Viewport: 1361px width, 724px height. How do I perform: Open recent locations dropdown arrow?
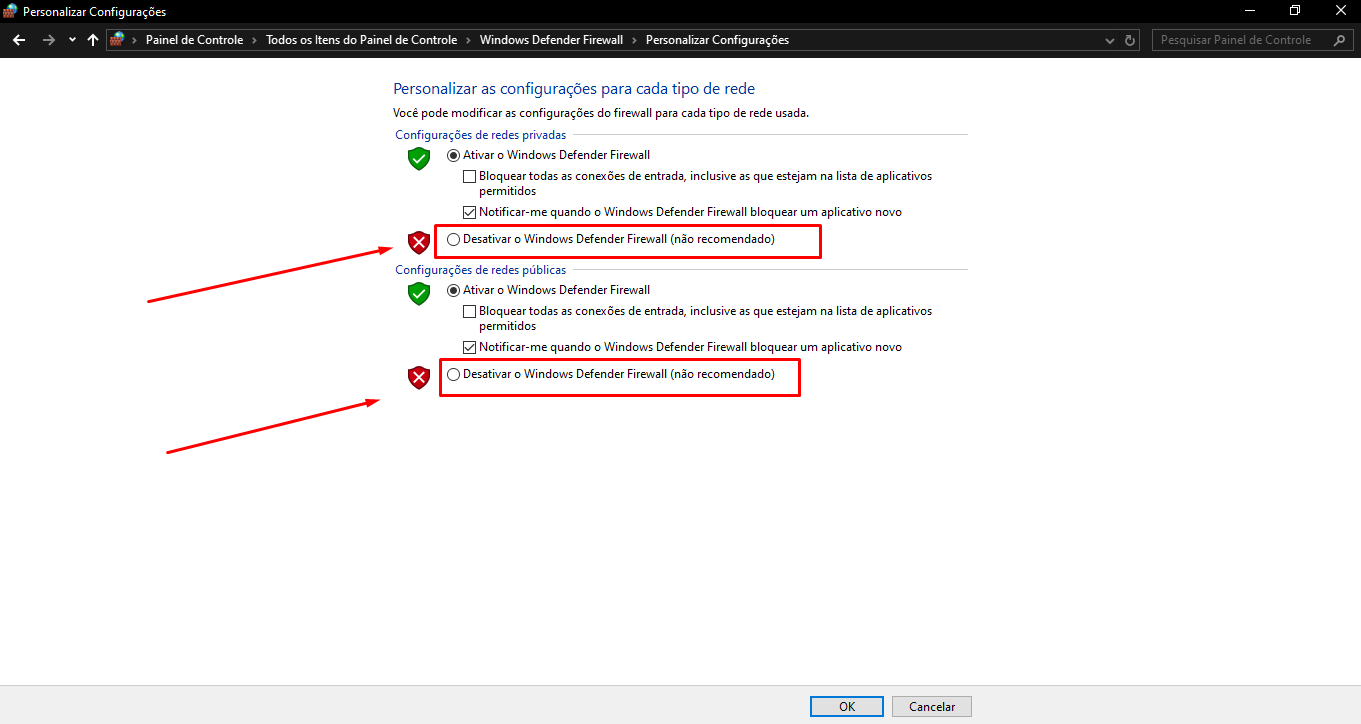72,40
